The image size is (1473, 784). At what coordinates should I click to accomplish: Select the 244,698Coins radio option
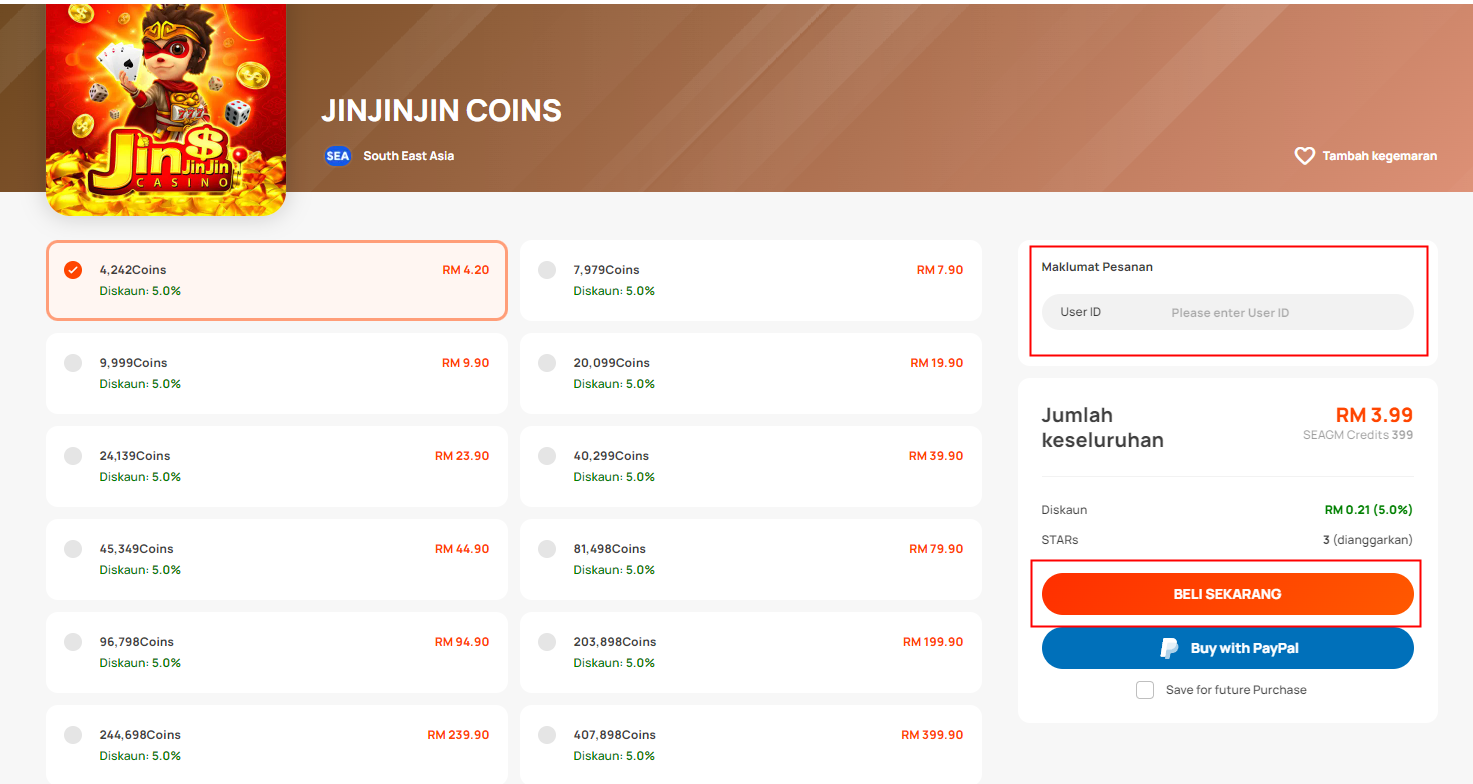[73, 735]
